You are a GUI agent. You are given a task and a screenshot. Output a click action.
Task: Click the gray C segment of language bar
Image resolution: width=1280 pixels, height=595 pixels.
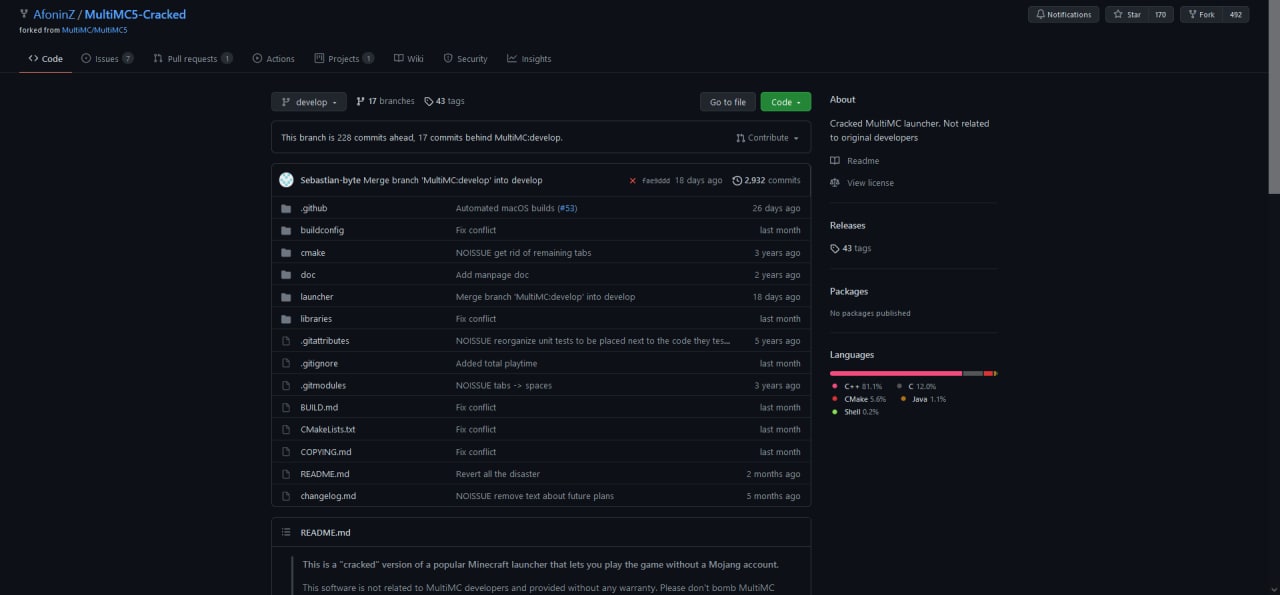click(973, 373)
